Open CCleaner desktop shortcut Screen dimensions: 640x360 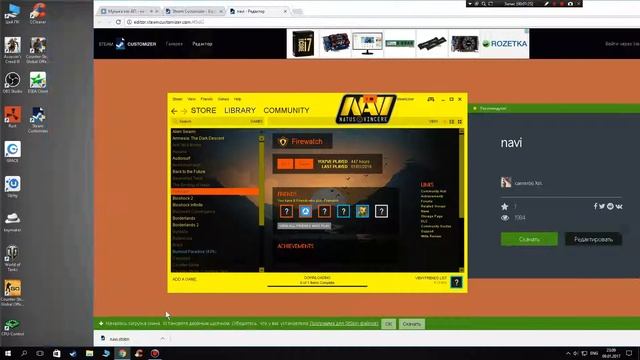tap(38, 13)
